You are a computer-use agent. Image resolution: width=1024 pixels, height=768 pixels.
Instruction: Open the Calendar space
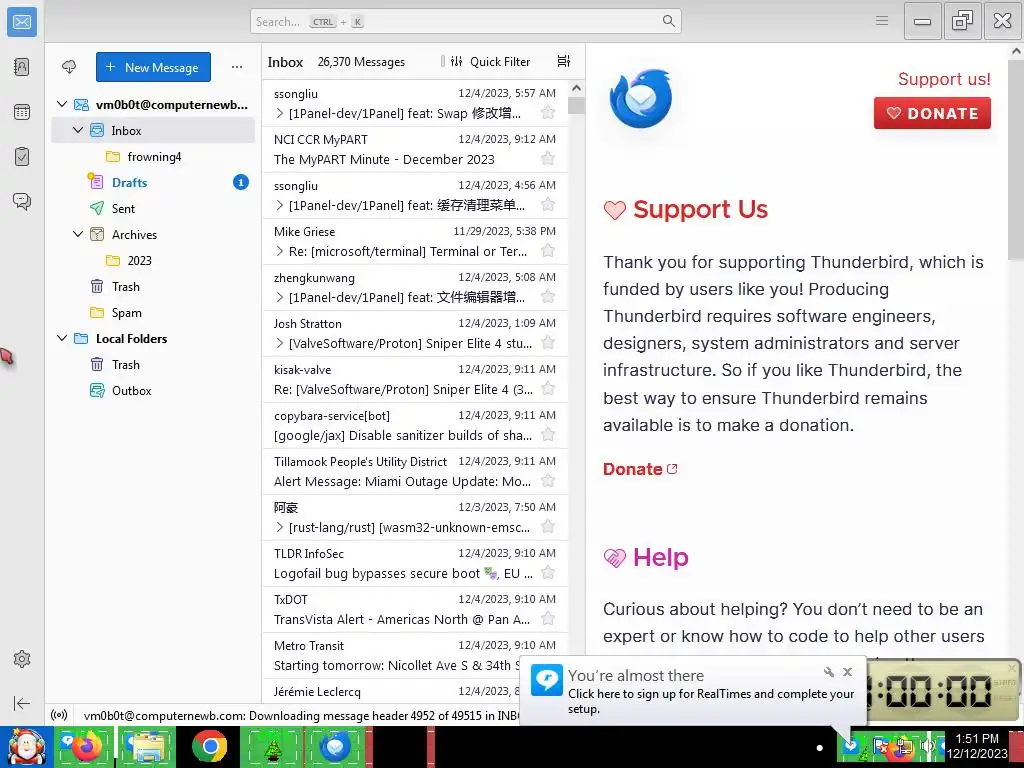pyautogui.click(x=22, y=112)
